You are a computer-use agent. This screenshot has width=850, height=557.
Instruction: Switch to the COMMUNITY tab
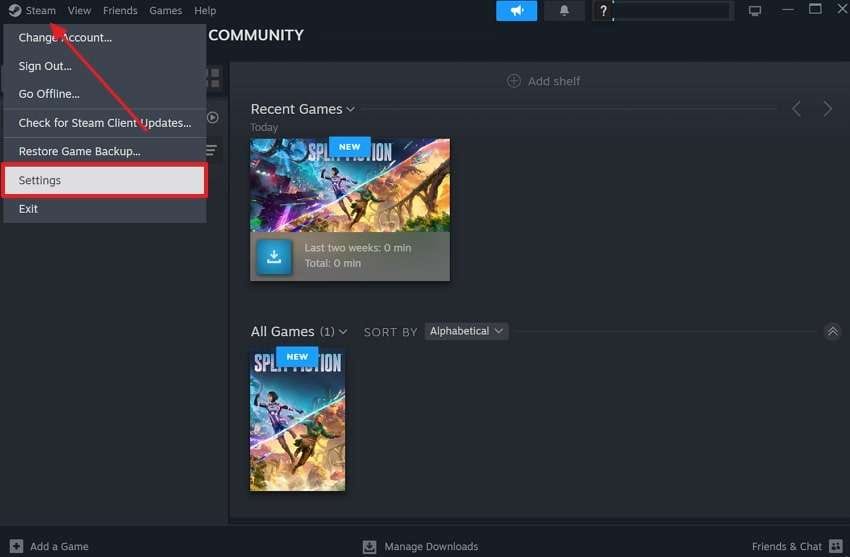coord(256,35)
